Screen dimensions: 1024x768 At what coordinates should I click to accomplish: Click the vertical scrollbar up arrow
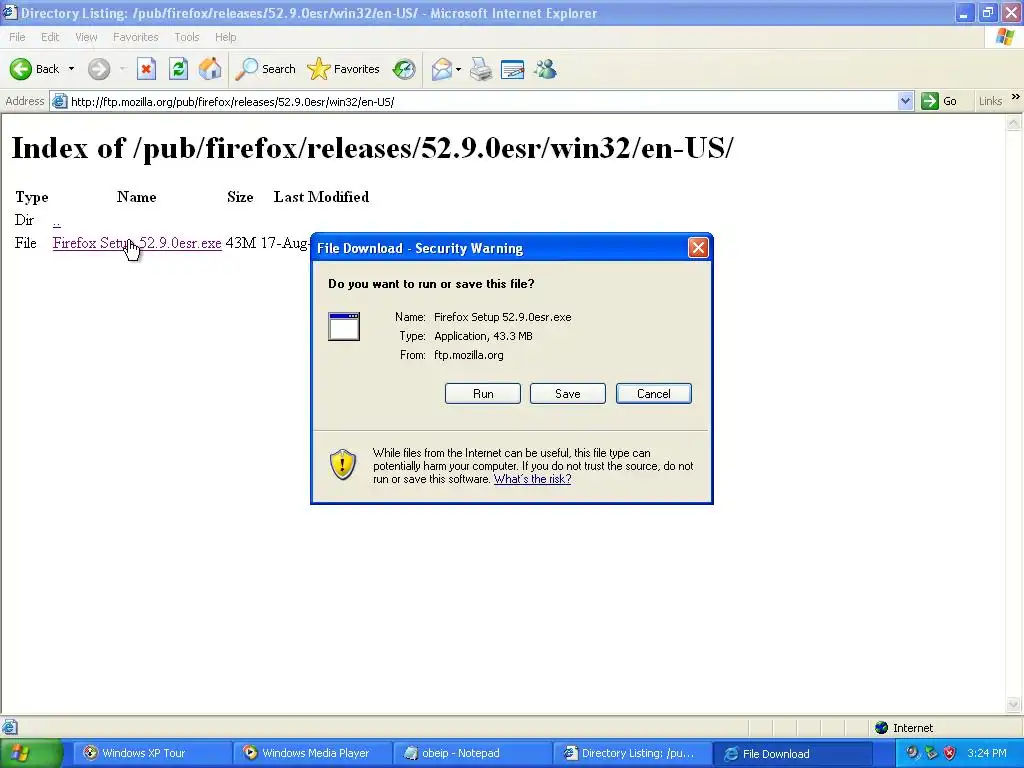1014,123
